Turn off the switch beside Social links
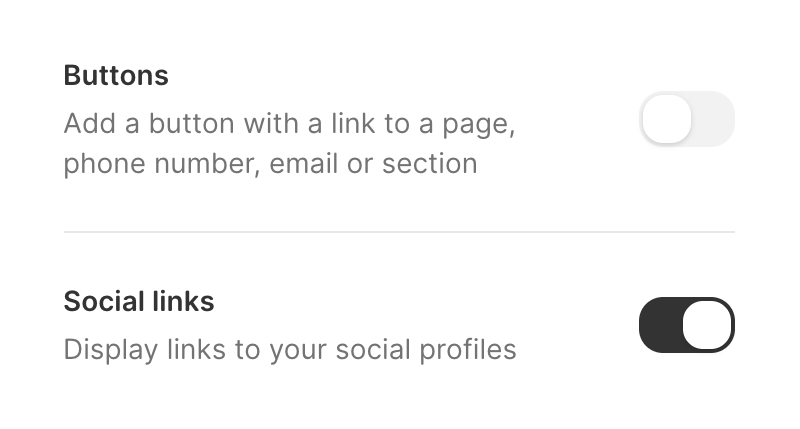 pos(686,325)
